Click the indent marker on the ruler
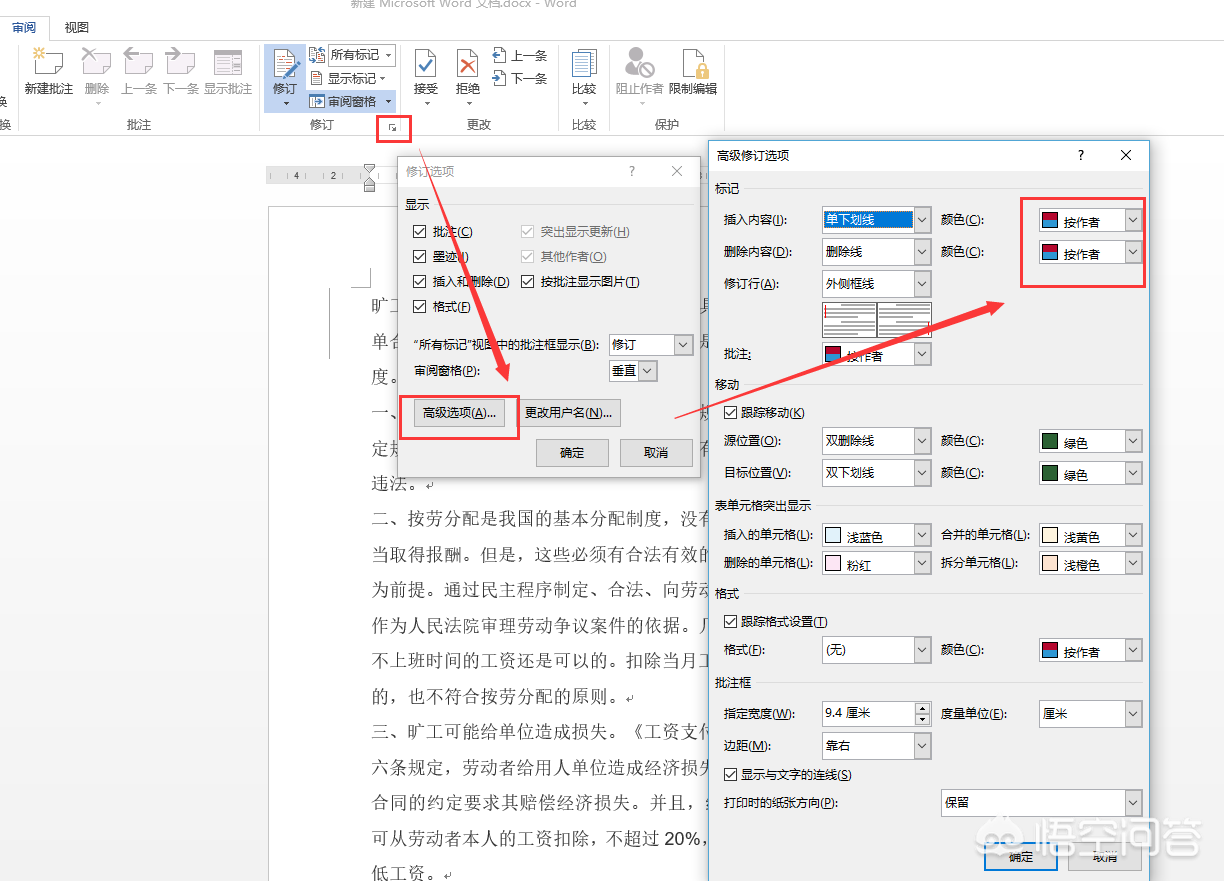Image resolution: width=1224 pixels, height=881 pixels. [x=369, y=177]
